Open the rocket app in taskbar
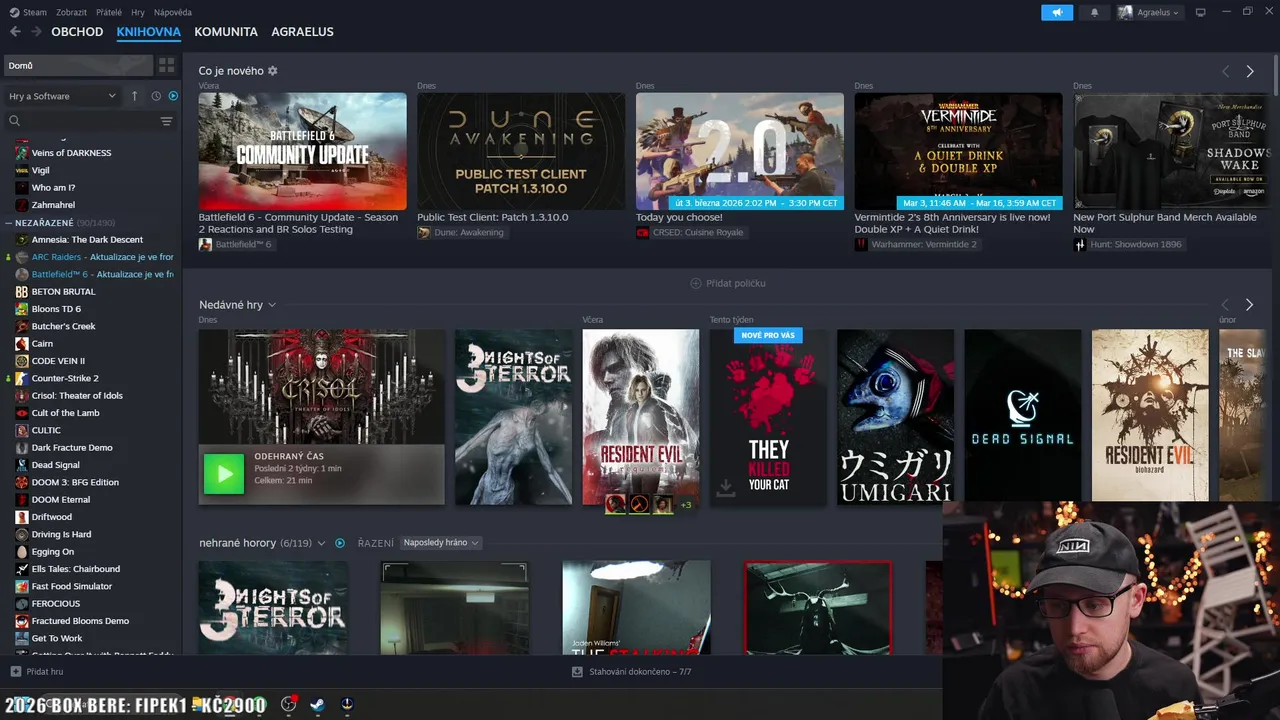 tap(347, 704)
